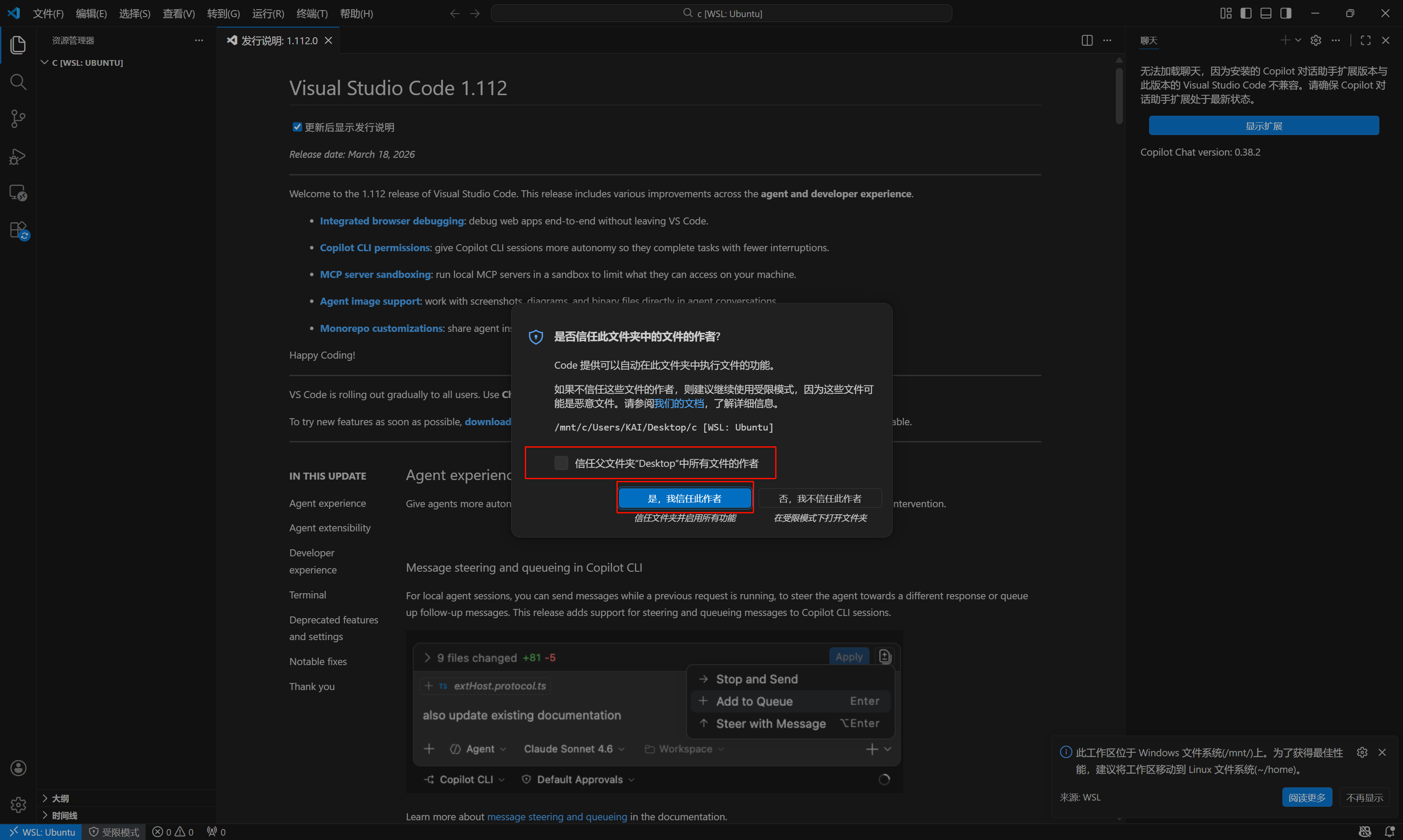The width and height of the screenshot is (1403, 840).
Task: Open the Run and Debug view
Action: pos(18,156)
